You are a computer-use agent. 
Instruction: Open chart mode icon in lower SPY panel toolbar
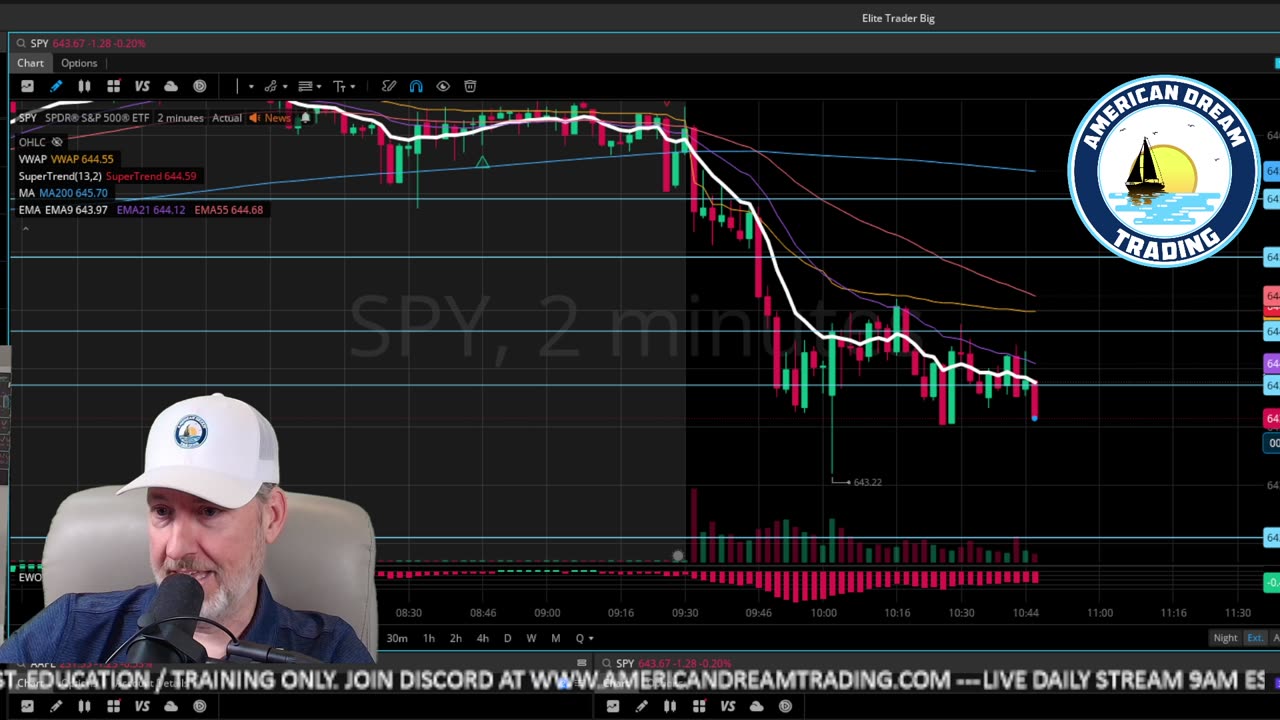pos(613,706)
